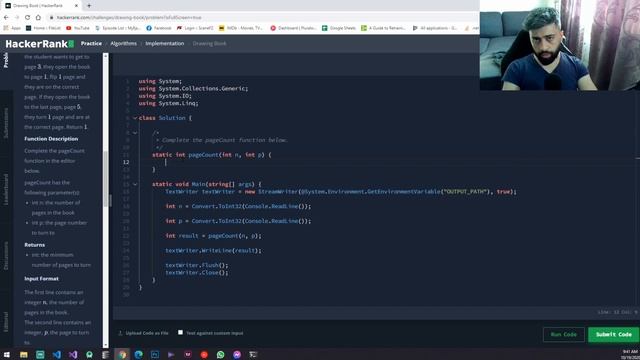Screen dimensions: 640x360
Task: Click Algorithms breadcrumb link
Action: point(123,43)
